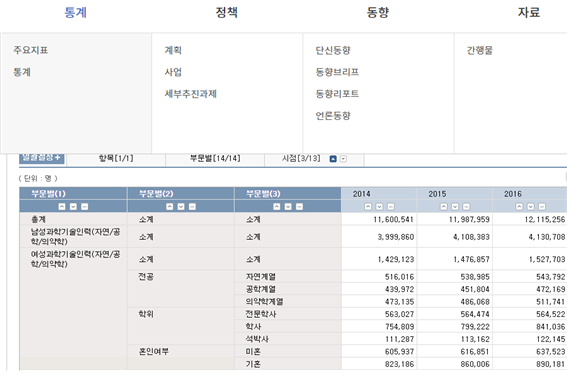Click the 혼인여부 category cell
Screen dimensions: 567x375
click(154, 351)
